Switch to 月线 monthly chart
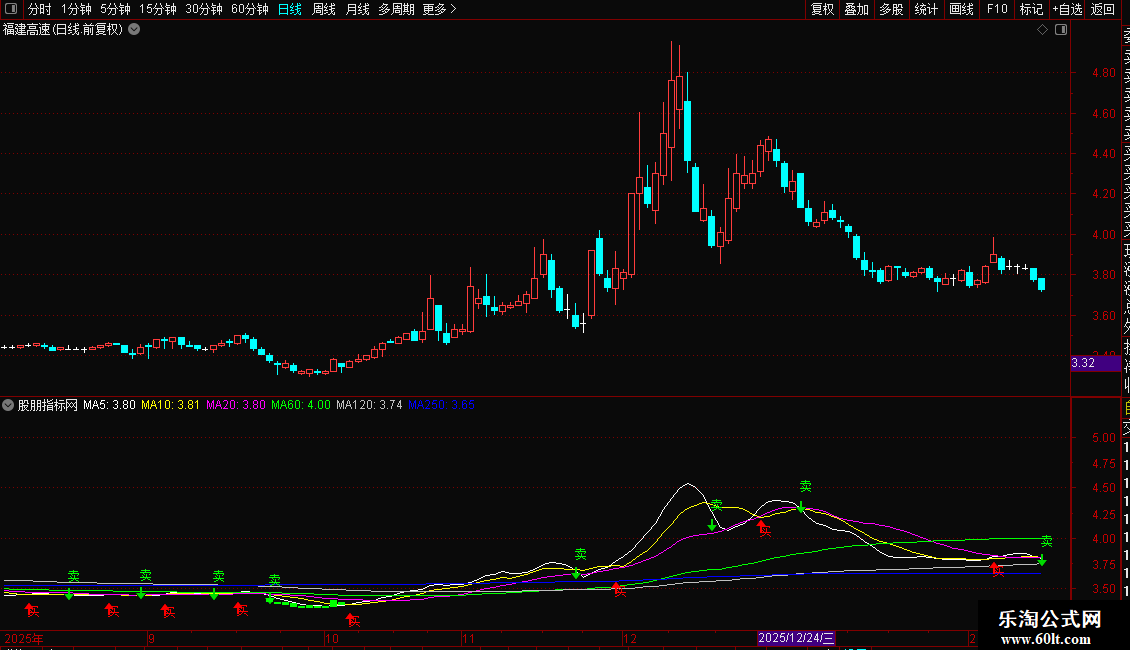 click(357, 9)
